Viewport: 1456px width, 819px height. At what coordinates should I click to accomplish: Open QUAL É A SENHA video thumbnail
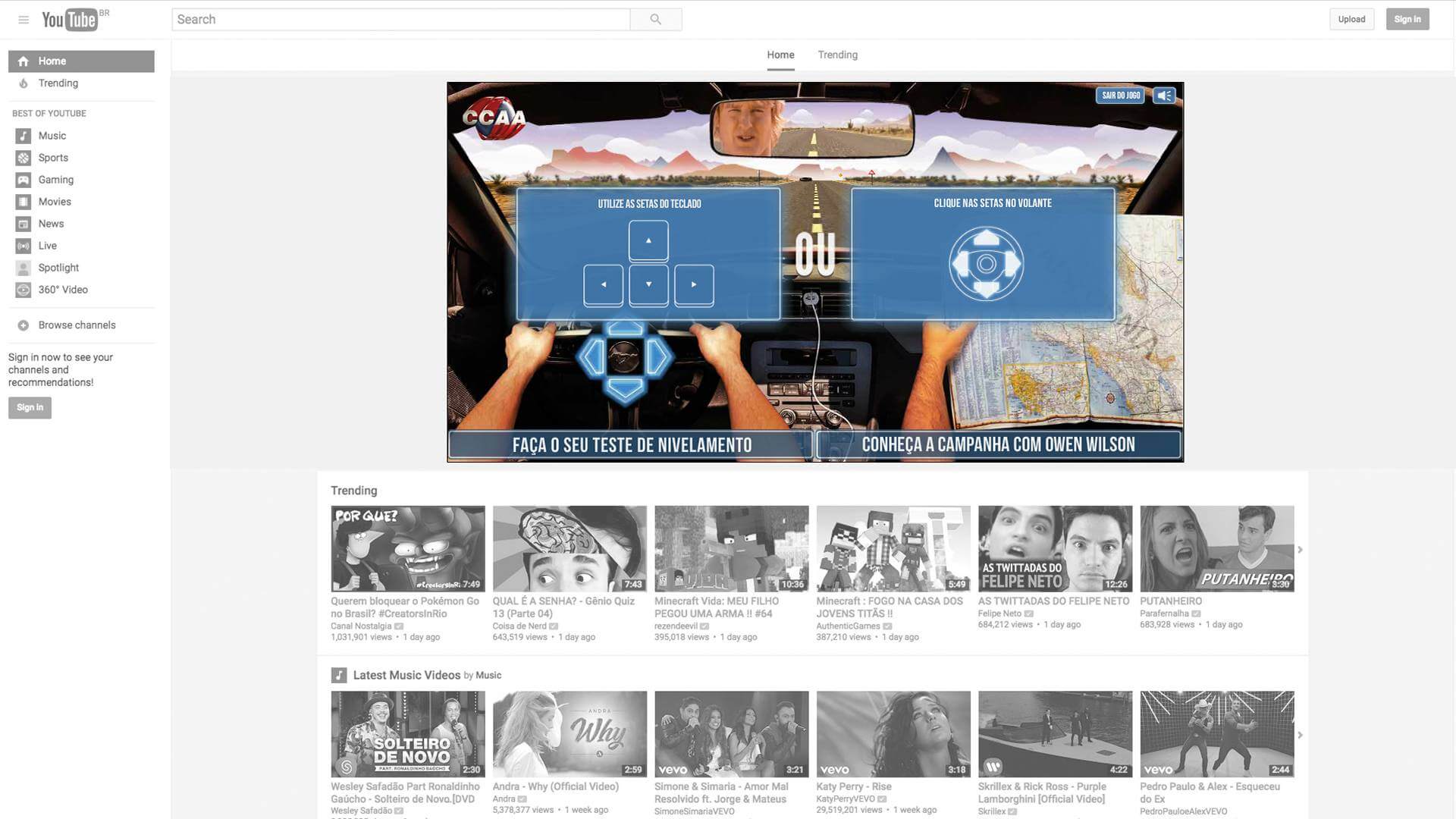tap(570, 549)
